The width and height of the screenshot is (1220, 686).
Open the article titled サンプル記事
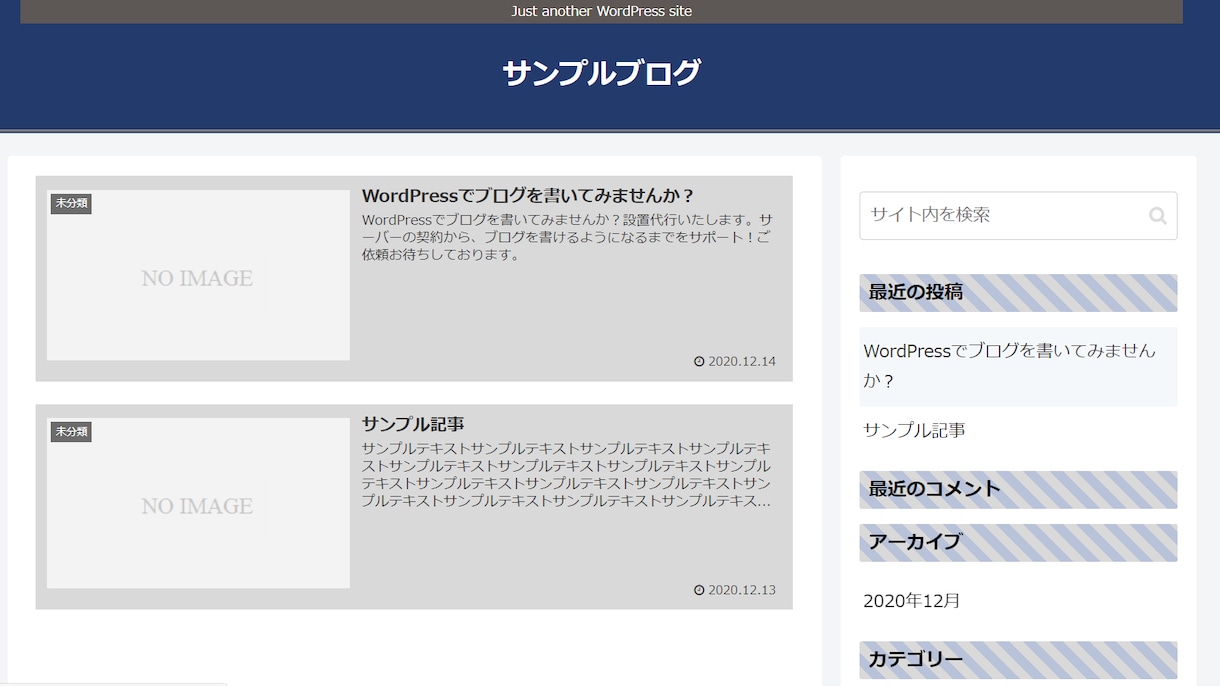[x=413, y=424]
